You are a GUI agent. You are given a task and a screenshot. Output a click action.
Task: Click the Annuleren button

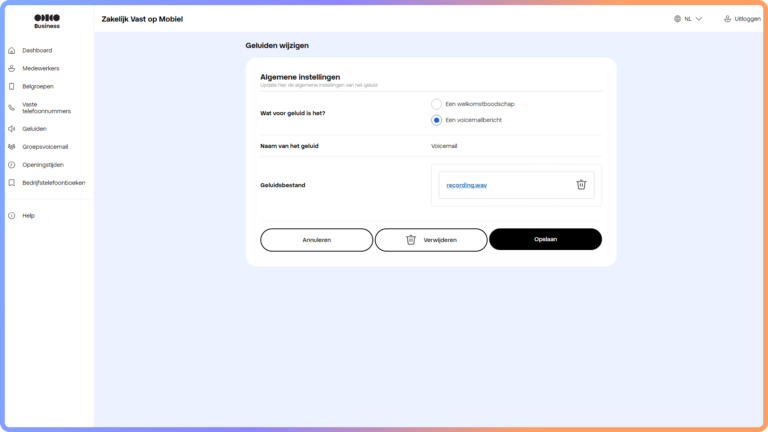[x=316, y=240]
